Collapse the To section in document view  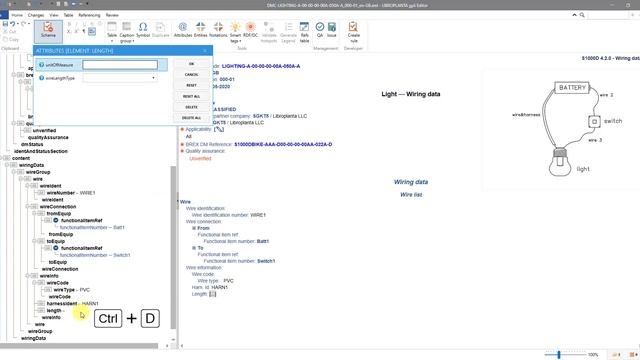[x=194, y=248]
